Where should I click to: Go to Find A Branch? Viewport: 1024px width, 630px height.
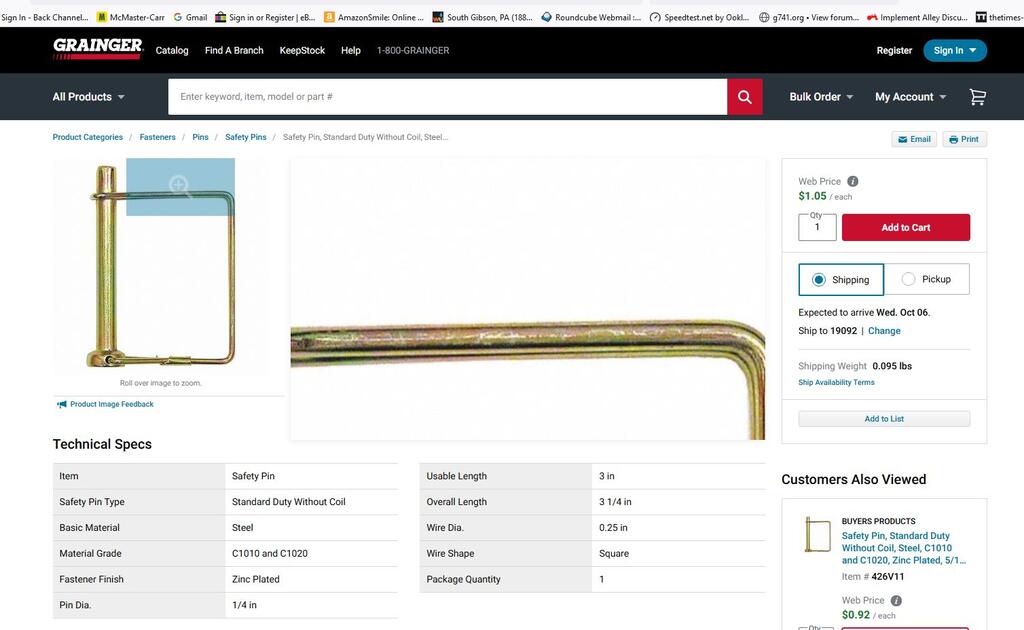click(234, 50)
